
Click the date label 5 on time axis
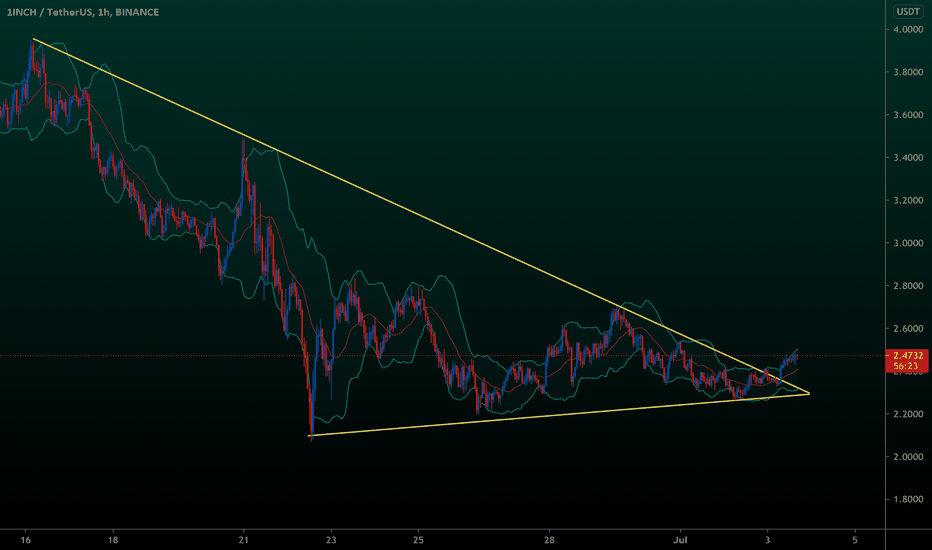(855, 540)
